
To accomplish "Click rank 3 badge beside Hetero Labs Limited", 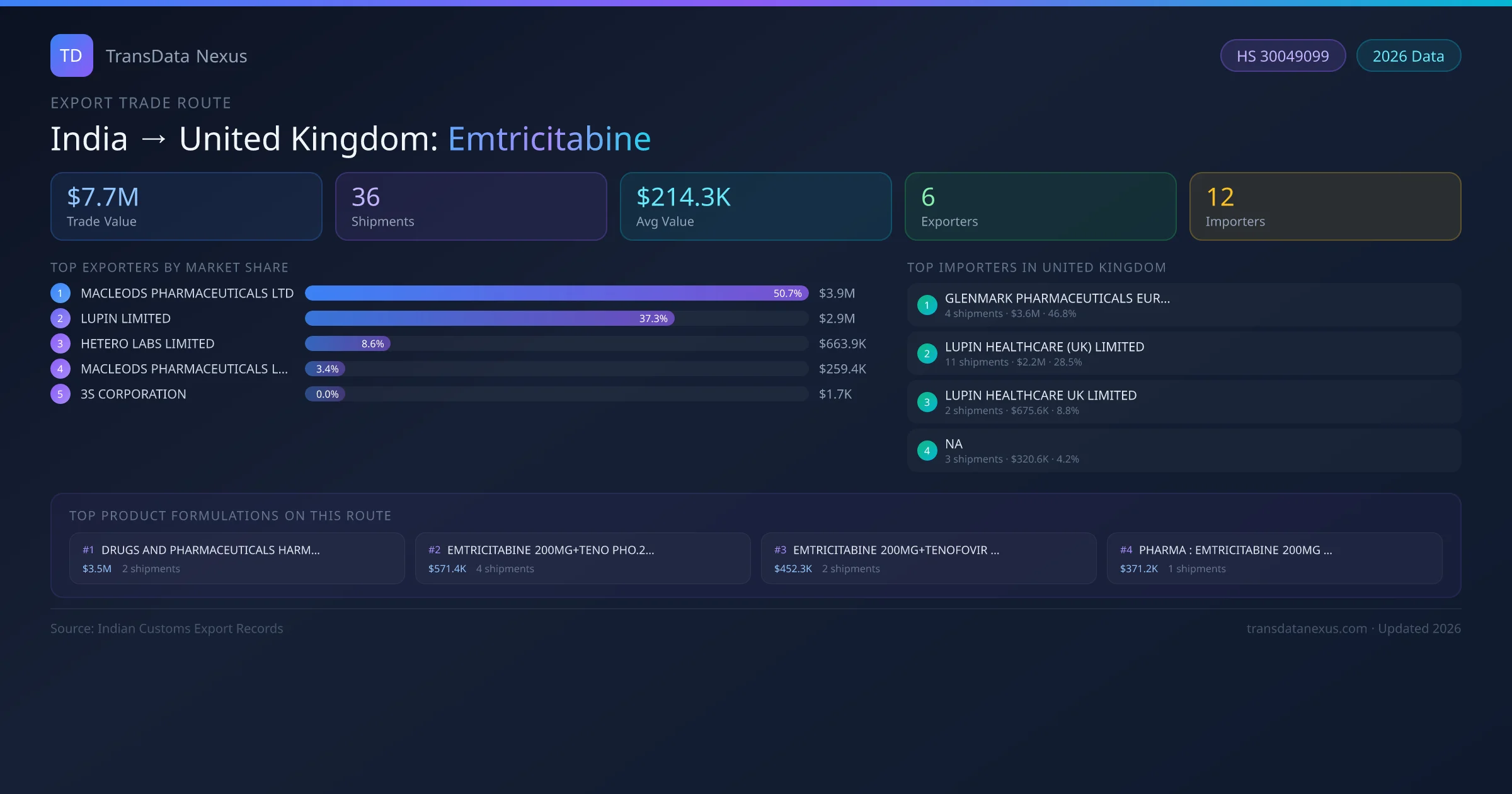I will [x=60, y=343].
